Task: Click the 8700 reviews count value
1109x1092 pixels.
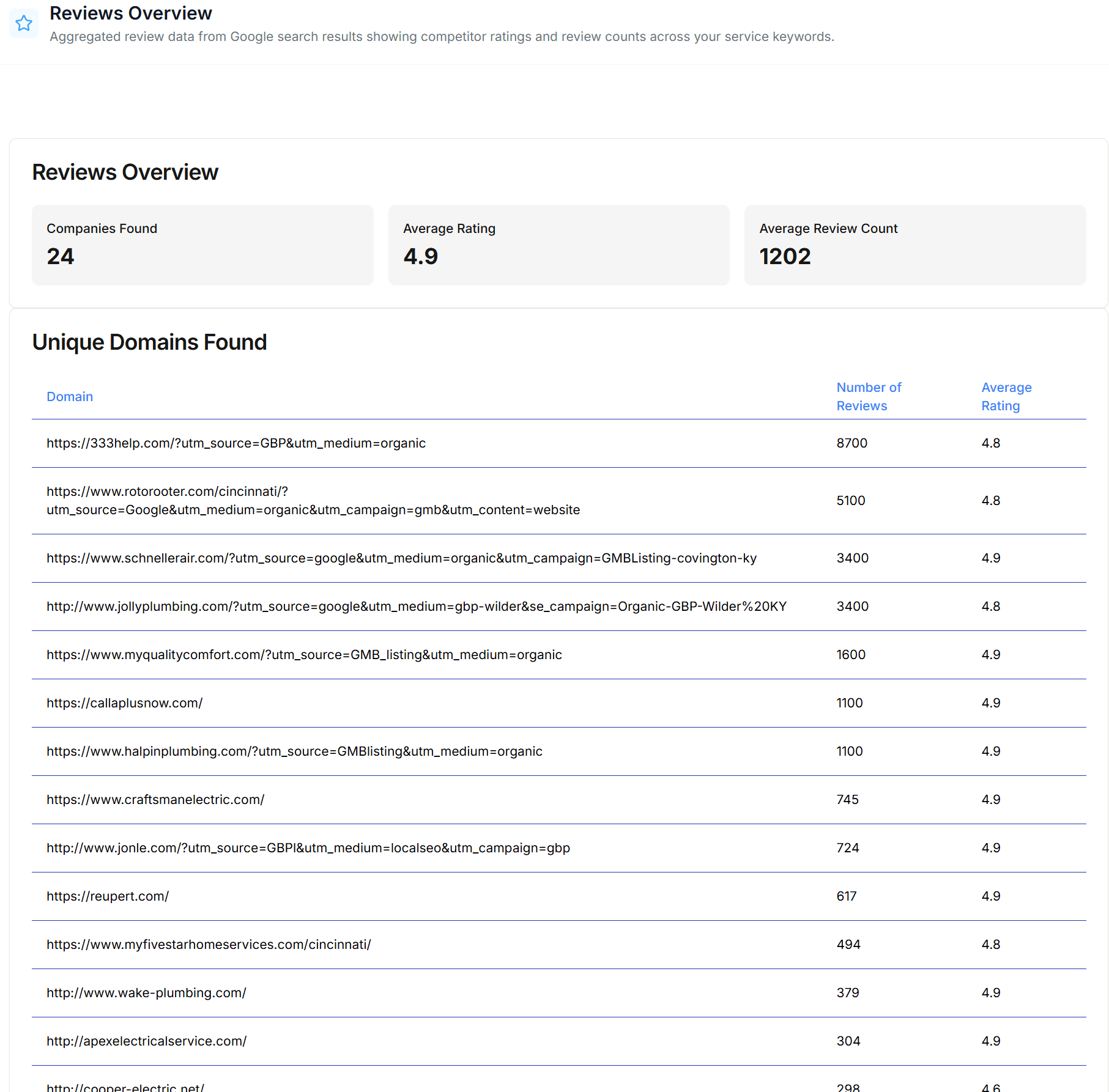Action: pos(851,443)
